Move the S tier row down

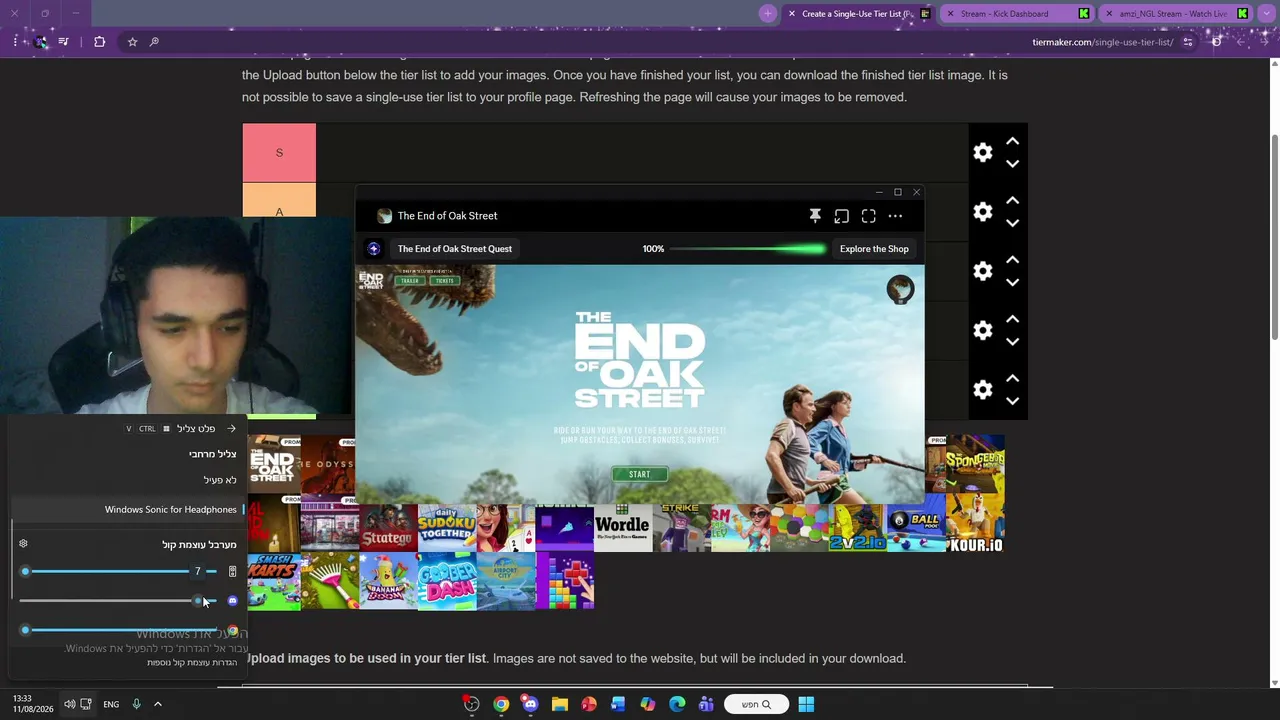[x=1012, y=163]
